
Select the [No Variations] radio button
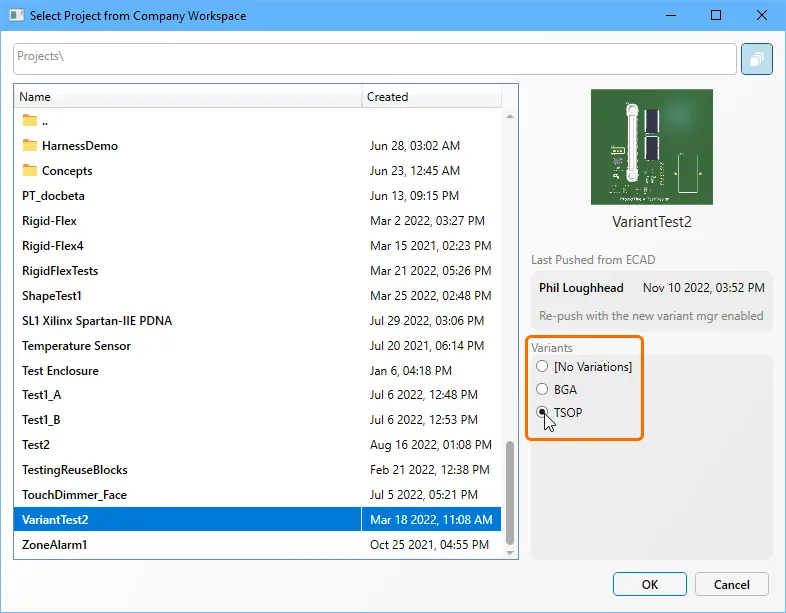pos(542,366)
